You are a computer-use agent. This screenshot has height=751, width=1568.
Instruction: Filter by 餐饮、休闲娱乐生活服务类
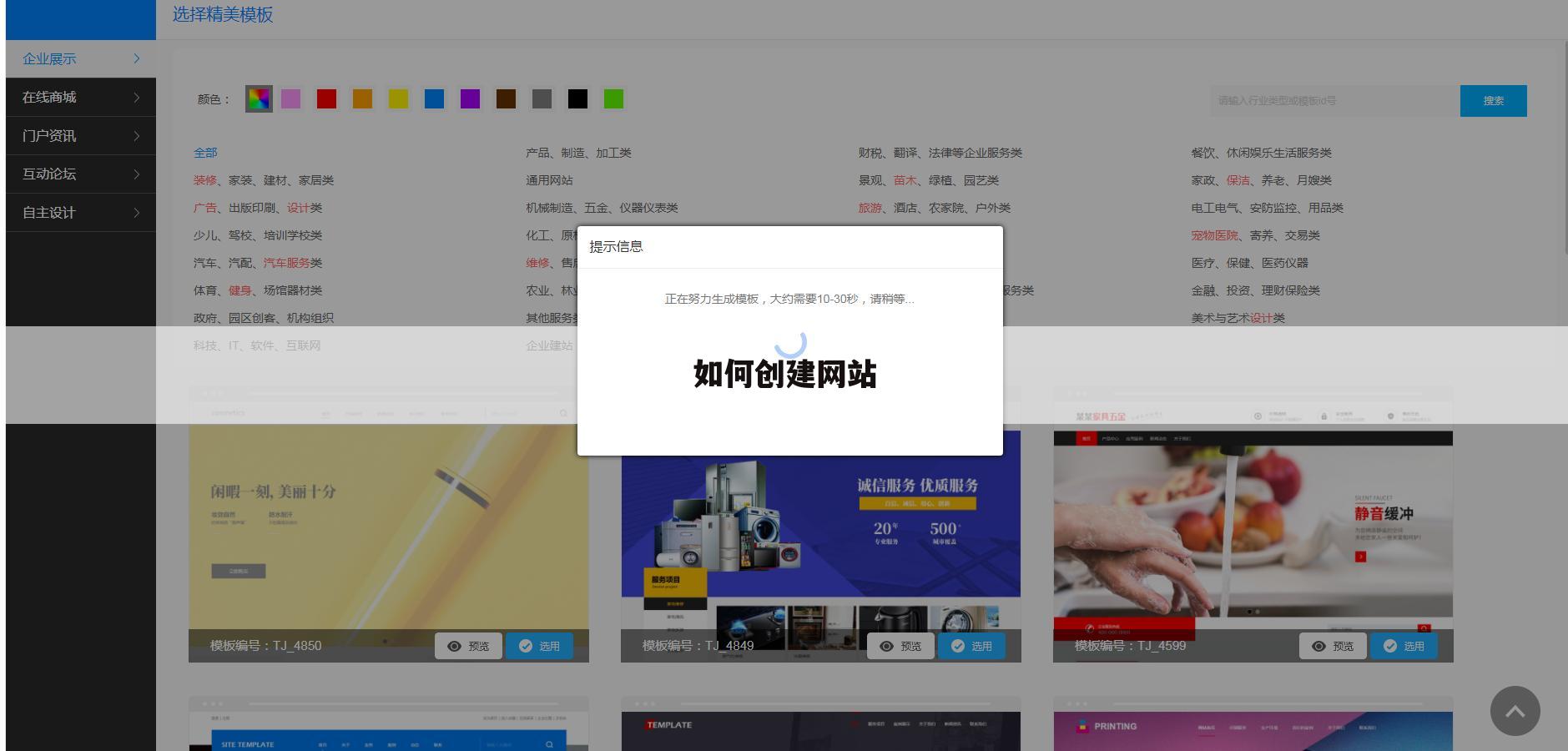pyautogui.click(x=1262, y=153)
